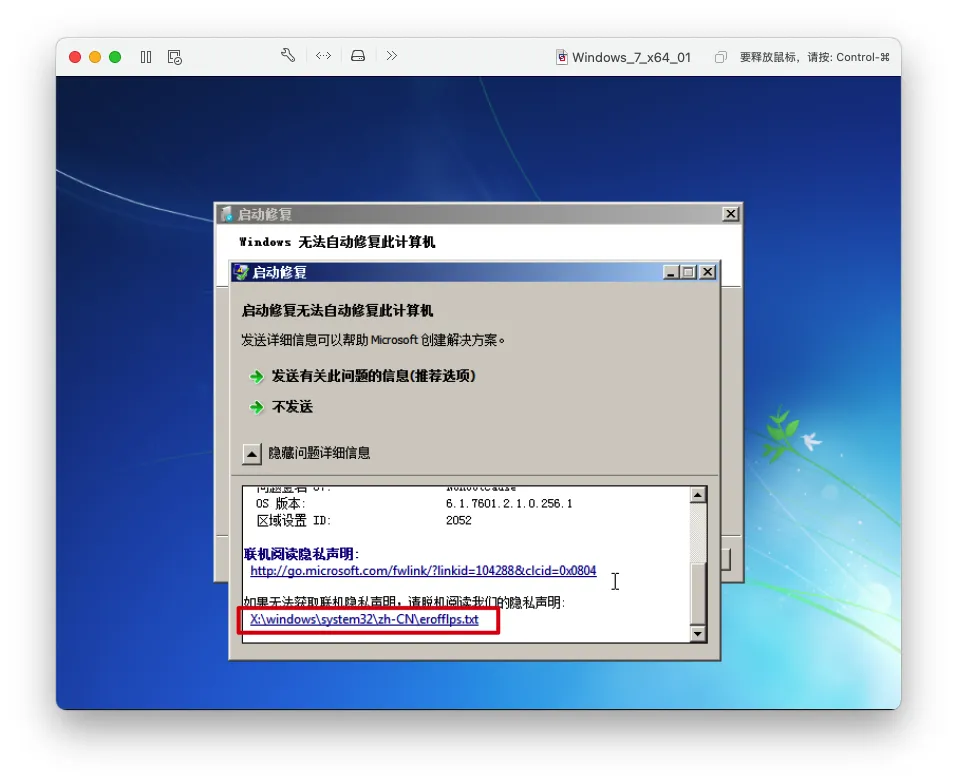This screenshot has height=784, width=957.
Task: Collapse 隐藏问题详细信息 triangle button
Action: [251, 454]
